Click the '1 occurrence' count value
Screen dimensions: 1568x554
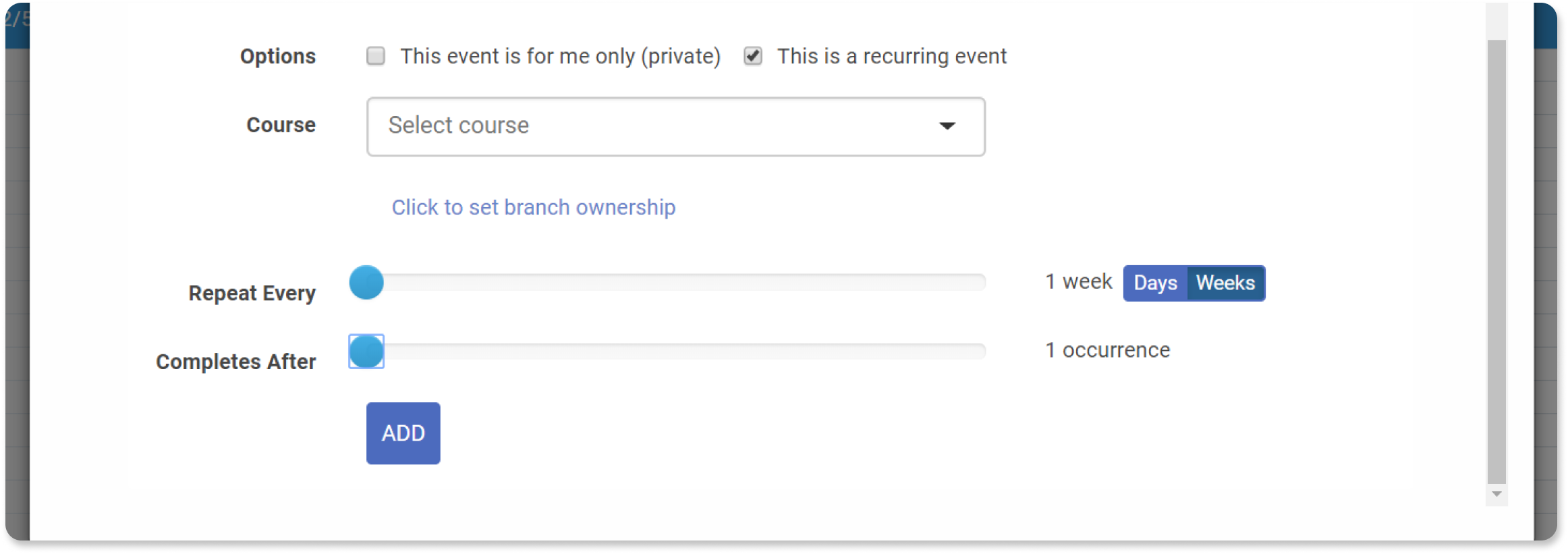1107,350
